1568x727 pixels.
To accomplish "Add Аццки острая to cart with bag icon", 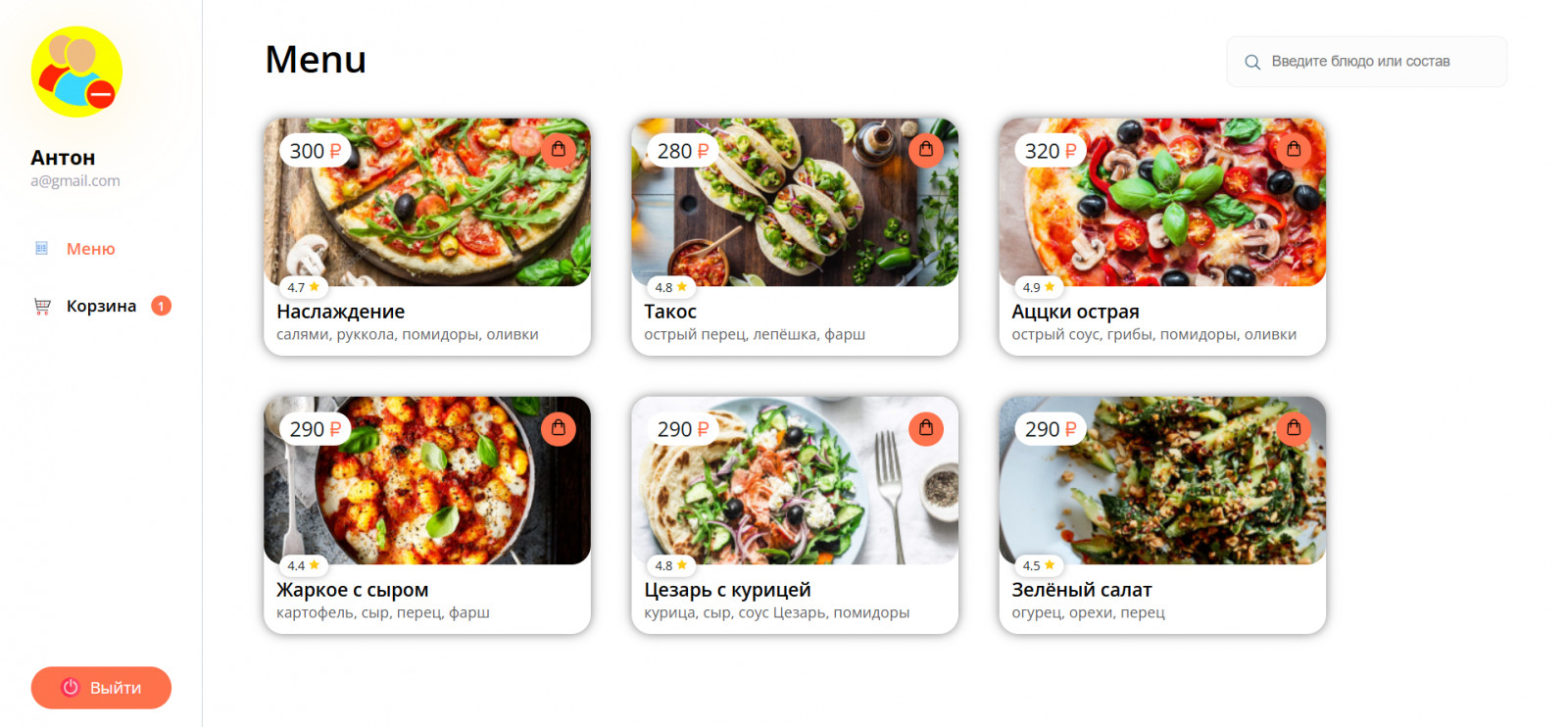I will pos(1293,149).
